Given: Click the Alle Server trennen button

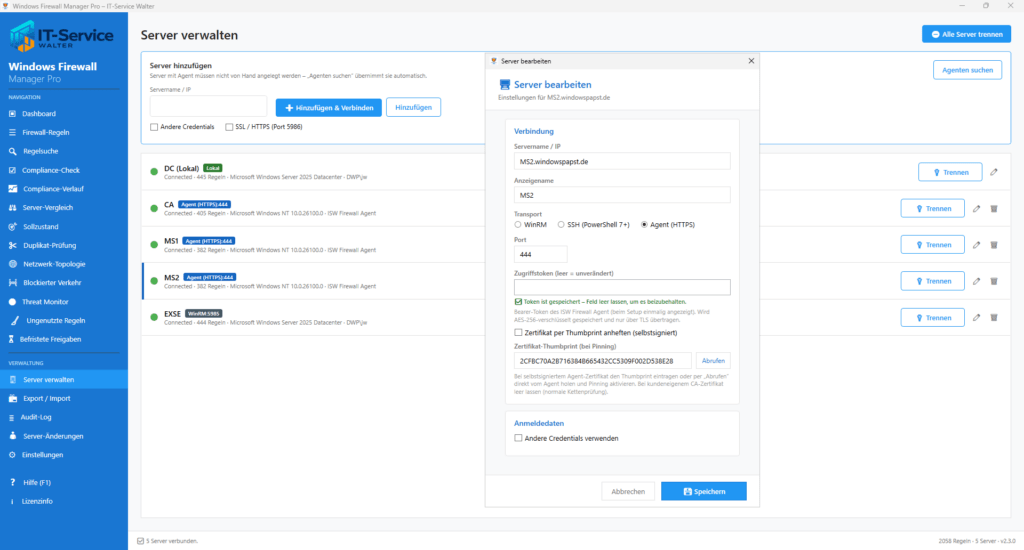Looking at the screenshot, I should coord(967,34).
